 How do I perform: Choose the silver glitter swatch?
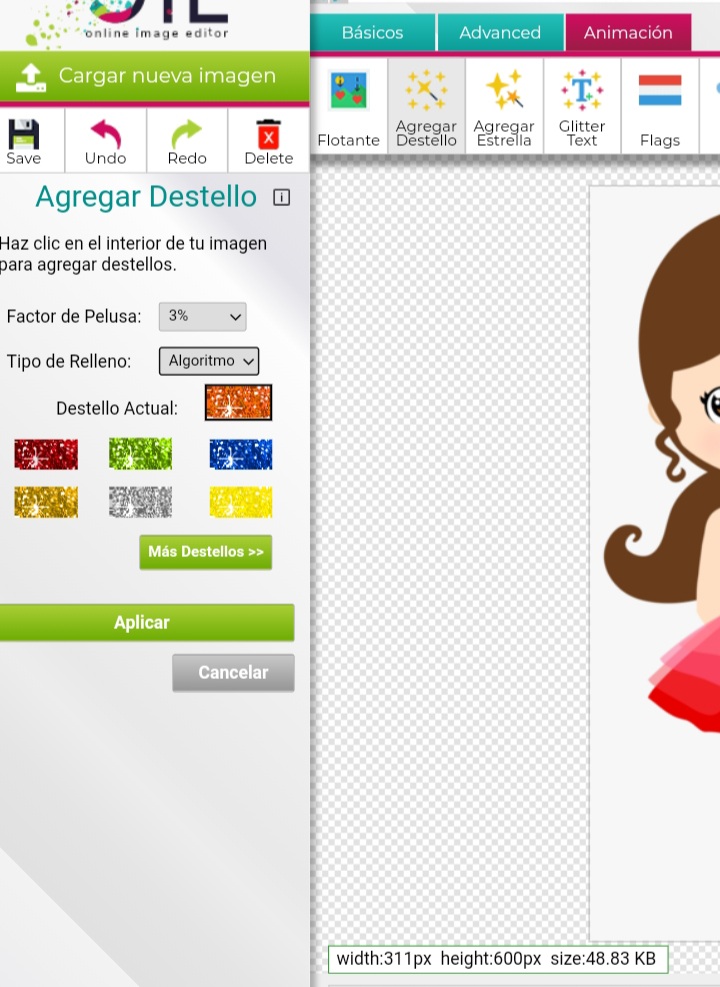click(140, 502)
